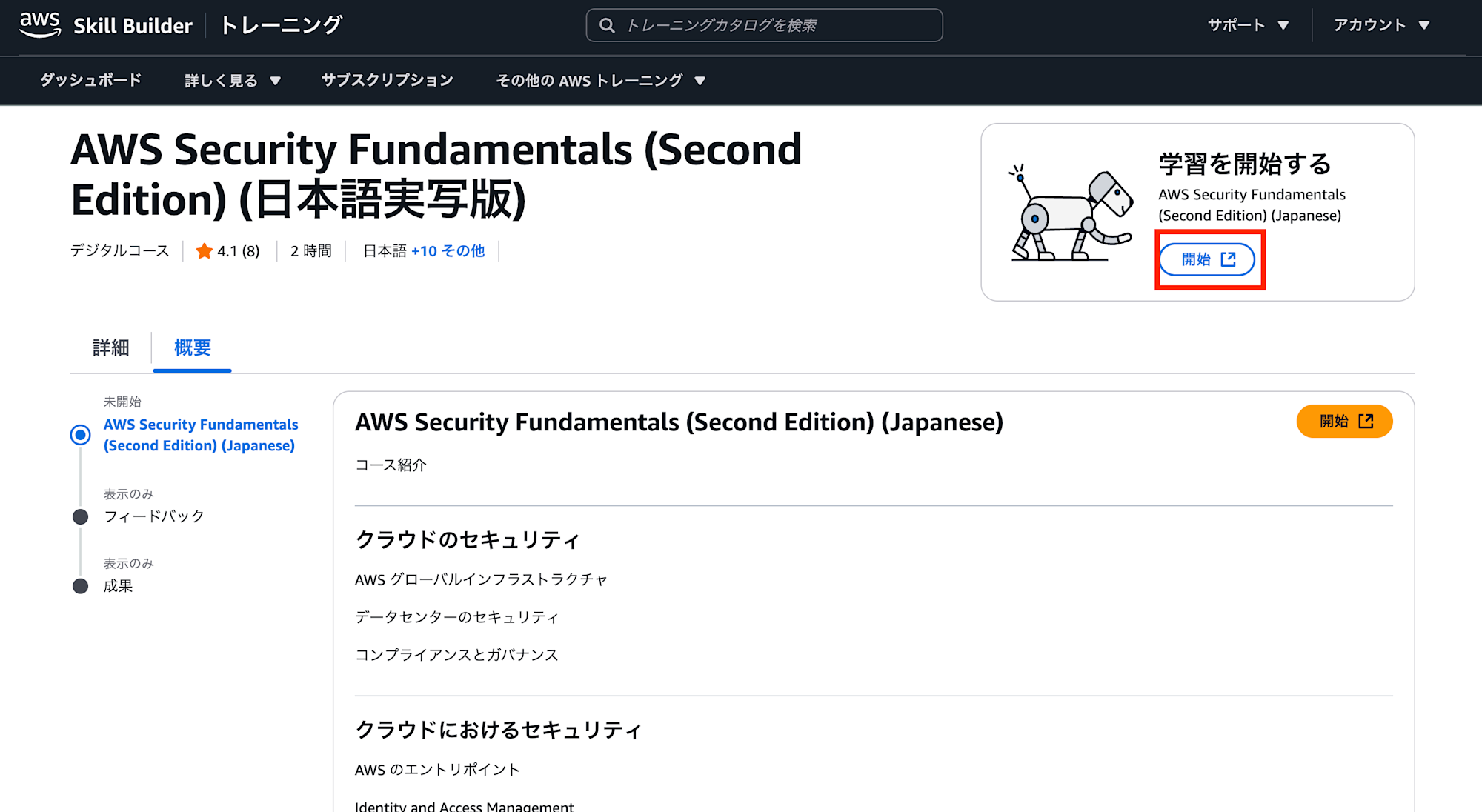Image resolution: width=1482 pixels, height=812 pixels.
Task: Expand その他の AWS トレーニング menu
Action: (600, 81)
